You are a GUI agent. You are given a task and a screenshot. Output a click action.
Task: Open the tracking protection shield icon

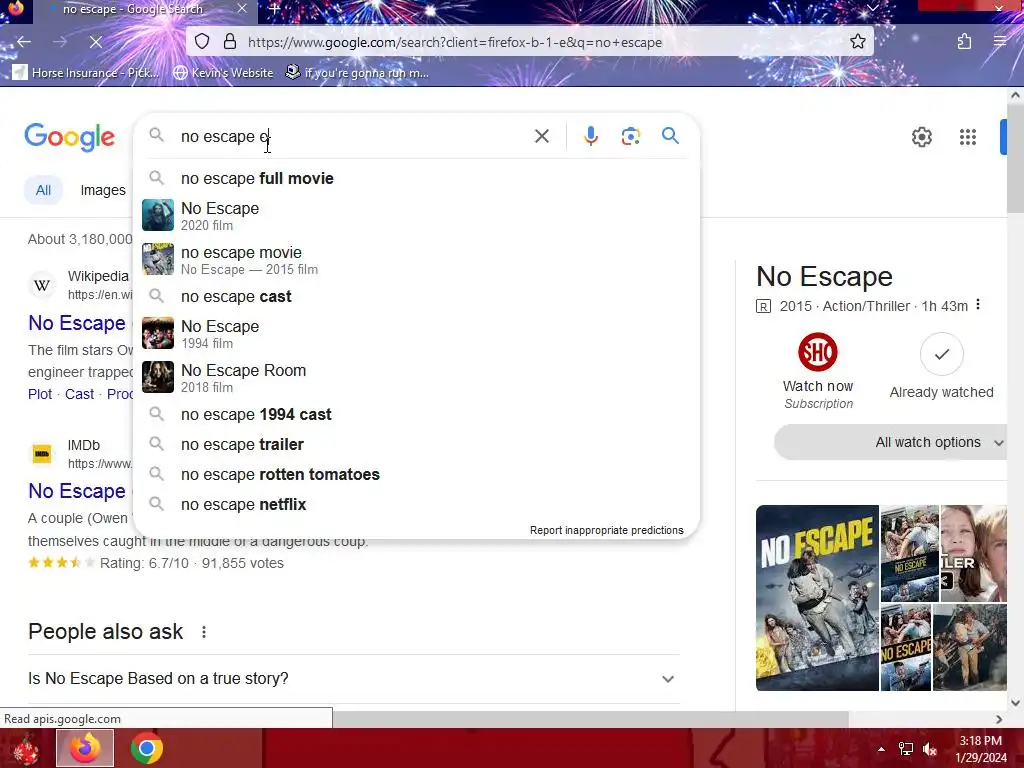coord(202,42)
